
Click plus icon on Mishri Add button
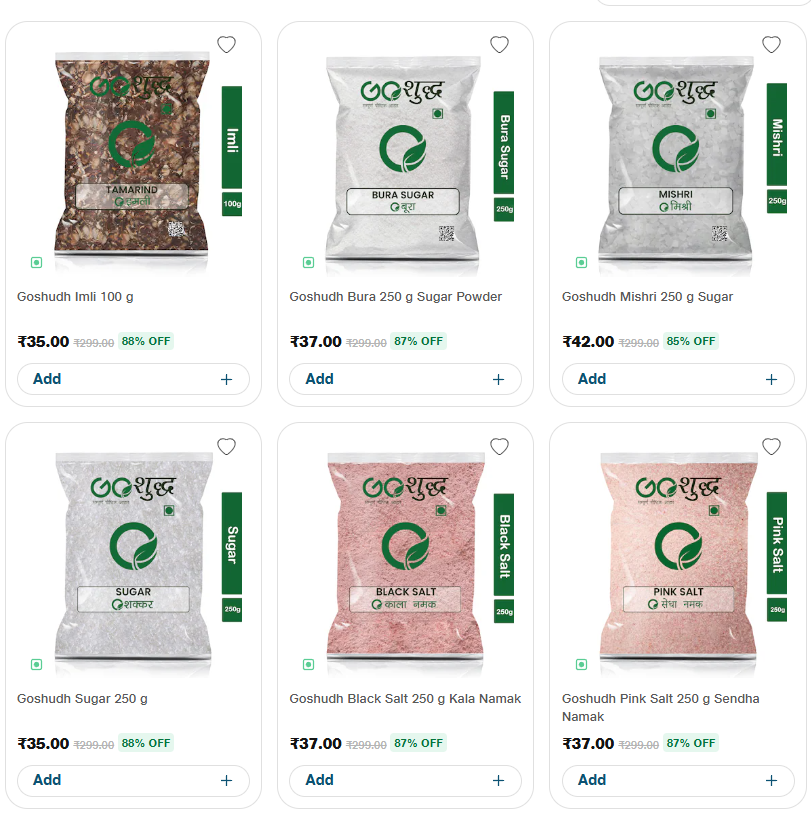(772, 379)
